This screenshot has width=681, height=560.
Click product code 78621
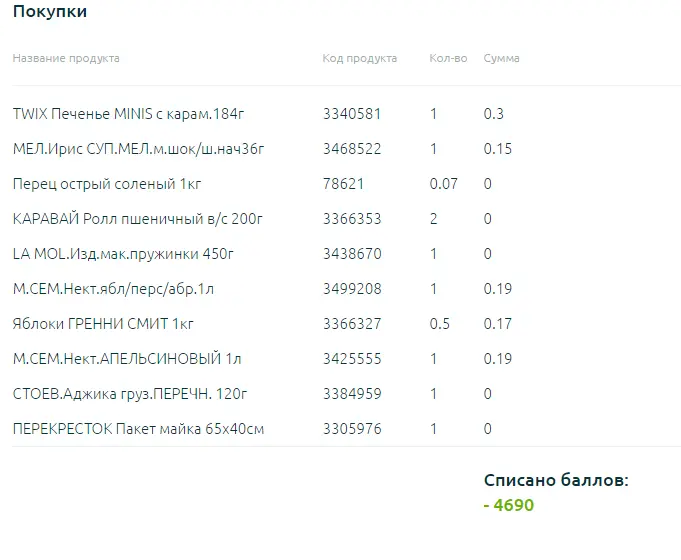(x=343, y=184)
